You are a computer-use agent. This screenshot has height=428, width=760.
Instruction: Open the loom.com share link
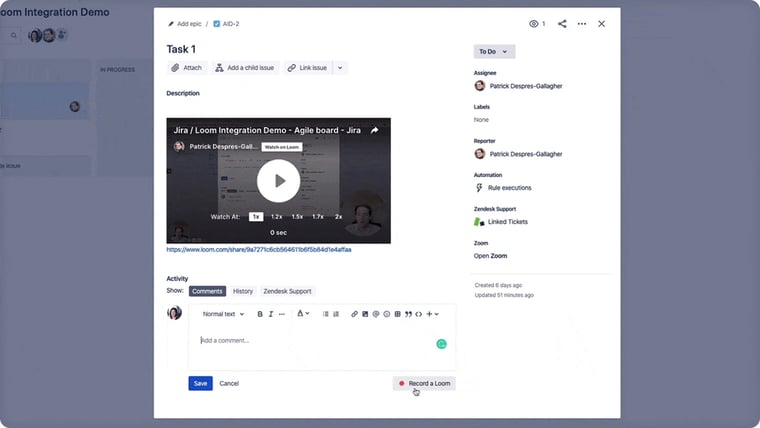coord(258,250)
